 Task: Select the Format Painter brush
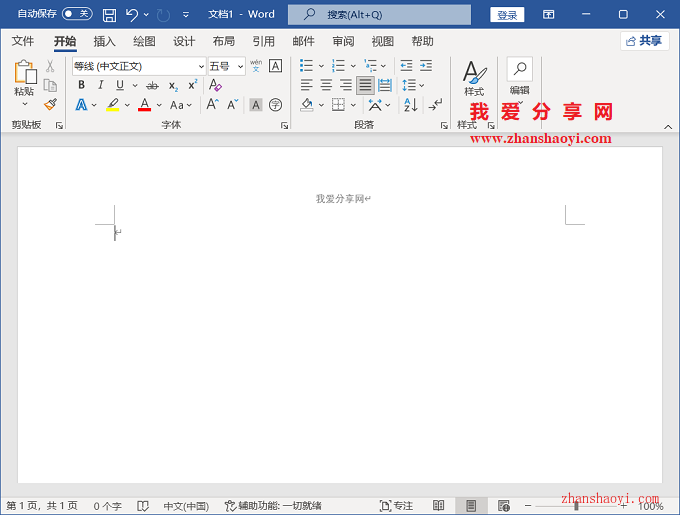[50, 104]
